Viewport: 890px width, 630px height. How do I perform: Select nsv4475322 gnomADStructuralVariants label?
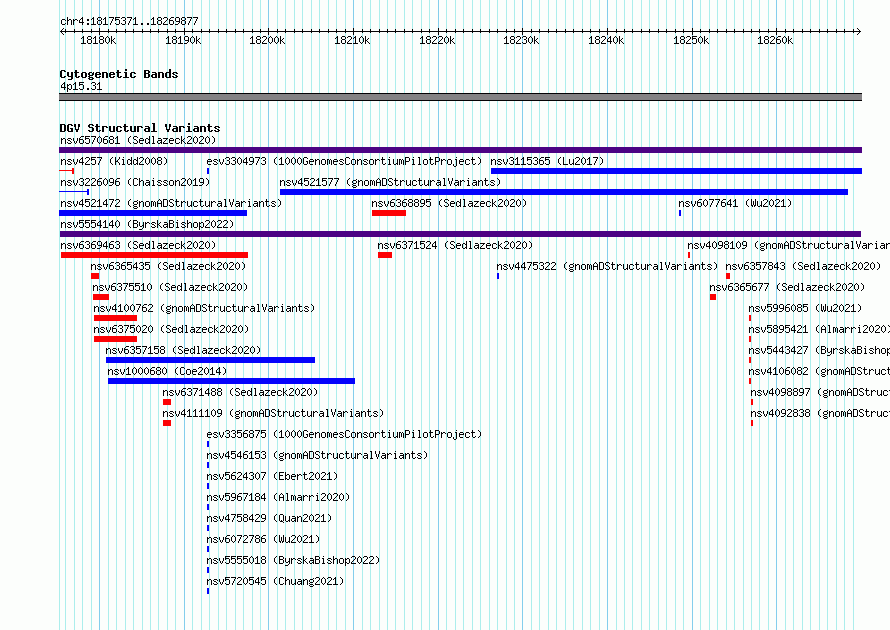[x=607, y=266]
